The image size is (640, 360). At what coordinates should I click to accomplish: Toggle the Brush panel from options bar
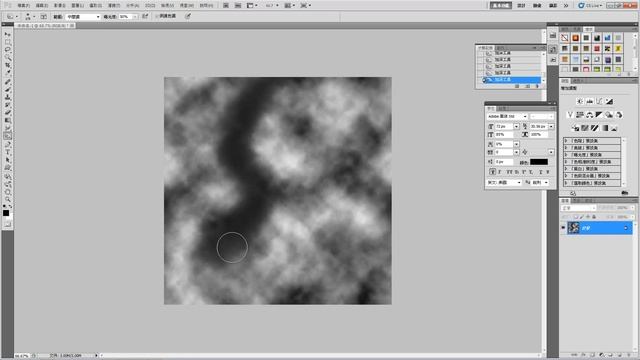[44, 17]
